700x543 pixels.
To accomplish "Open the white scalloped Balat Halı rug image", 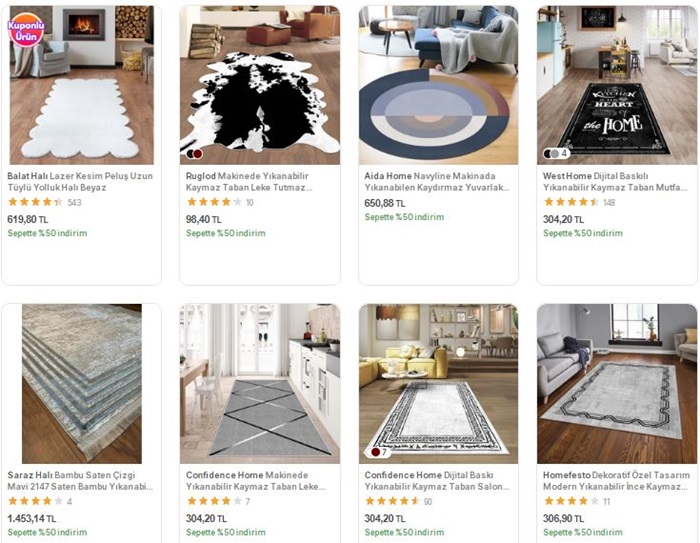I will [x=80, y=85].
